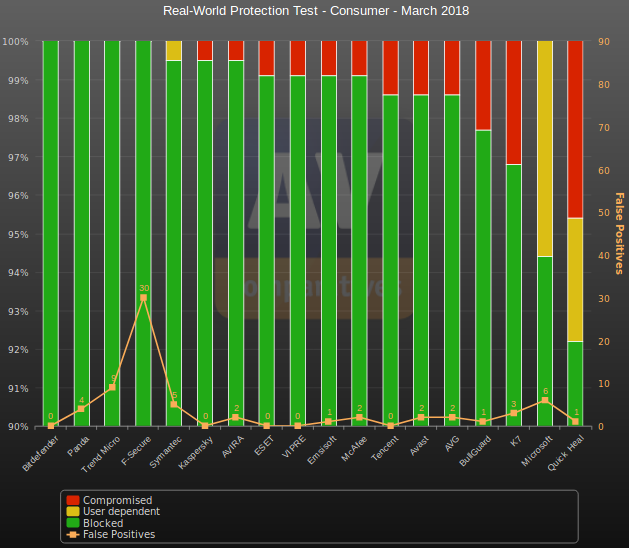Viewport: 629px width, 548px height.
Task: Click the red Compromised legend swatch
Action: [73, 500]
